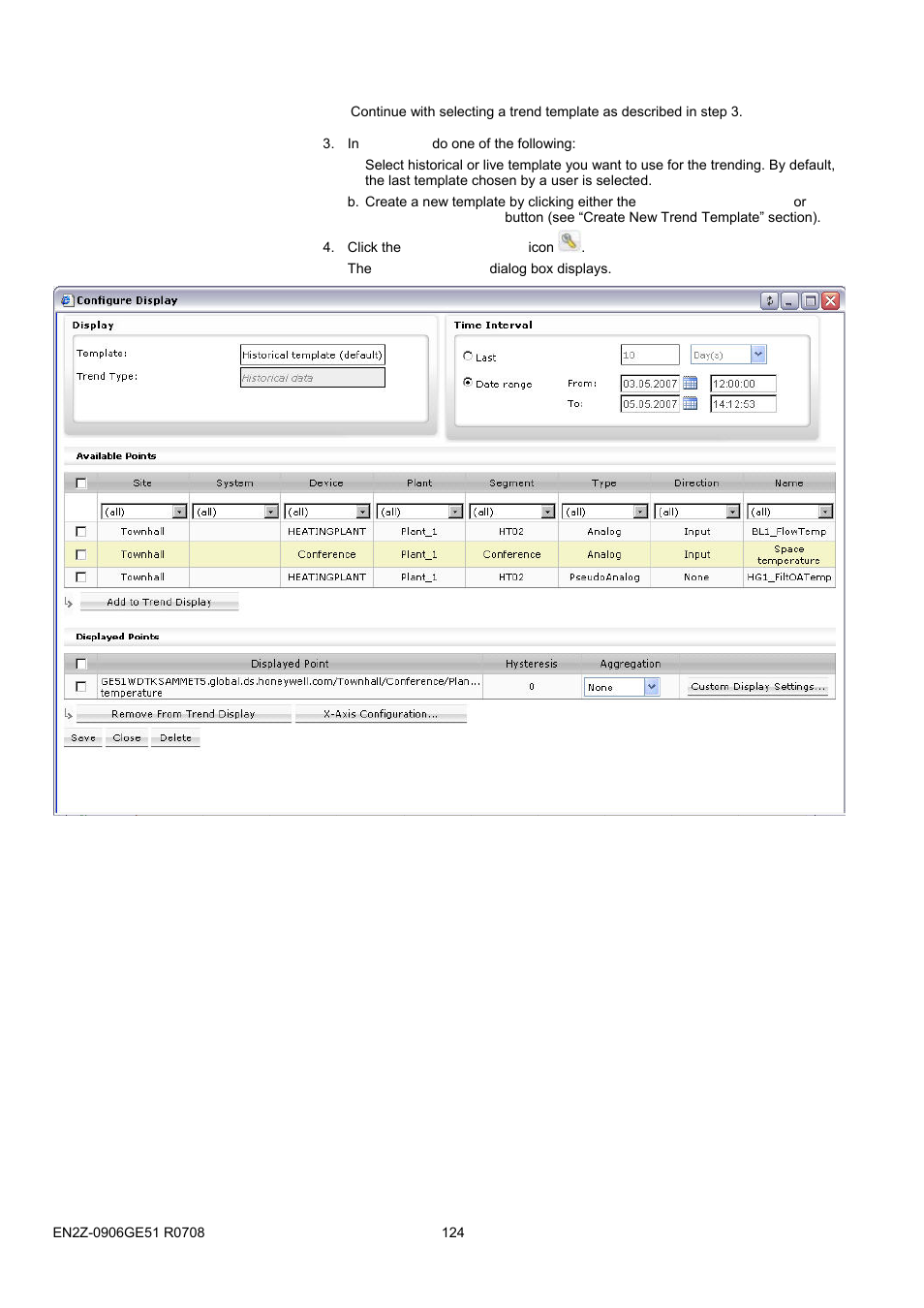Open the From date calendar picker
This screenshot has height=1308, width=924.
[691, 383]
